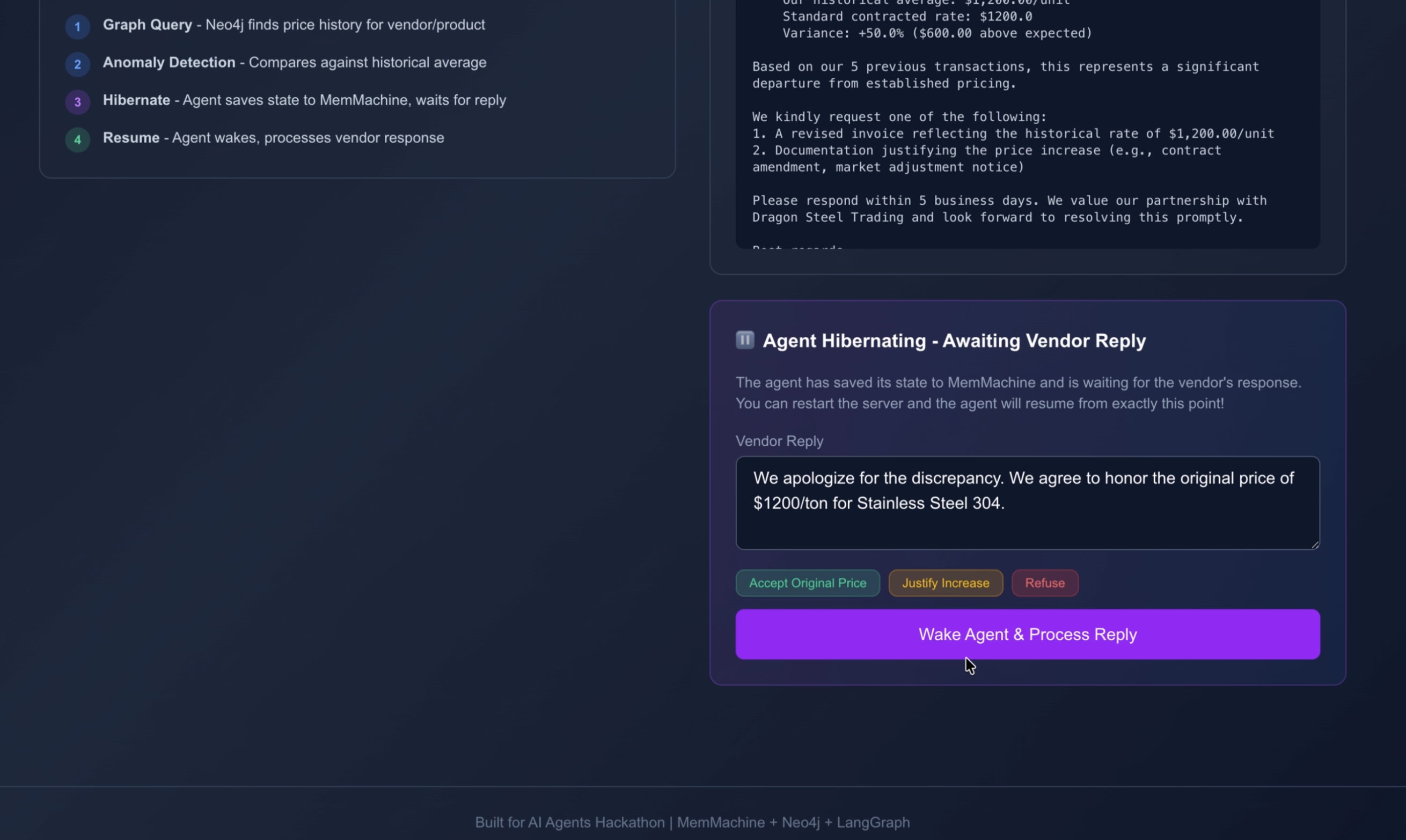Screen dimensions: 1406x840
Task: Click the Built for AI Agents Hackathon footer
Action: click(x=692, y=822)
